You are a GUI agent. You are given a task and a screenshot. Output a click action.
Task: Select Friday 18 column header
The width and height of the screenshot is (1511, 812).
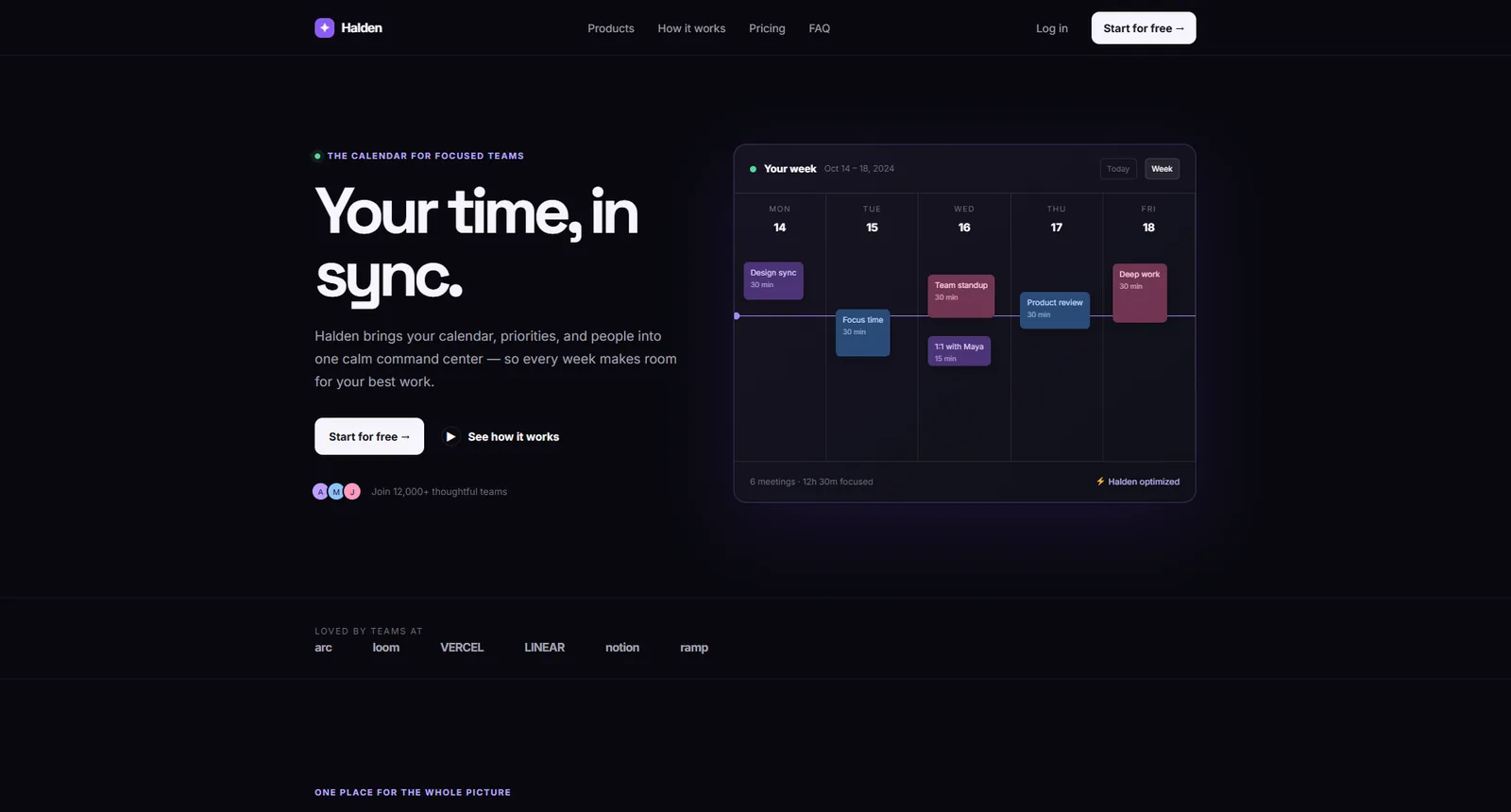[x=1148, y=219]
